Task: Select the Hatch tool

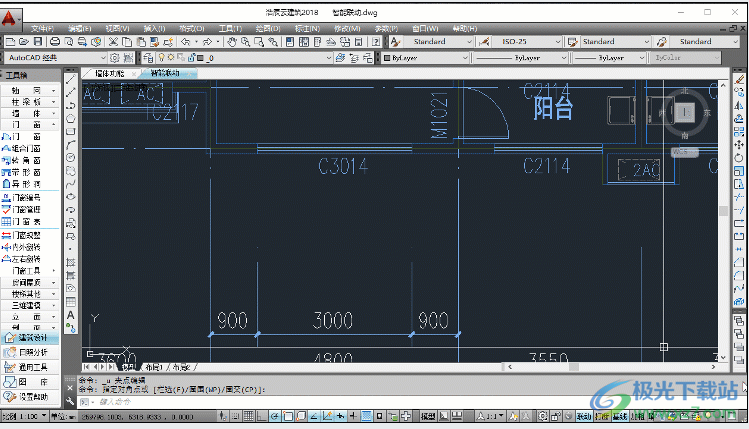Action: (71, 262)
